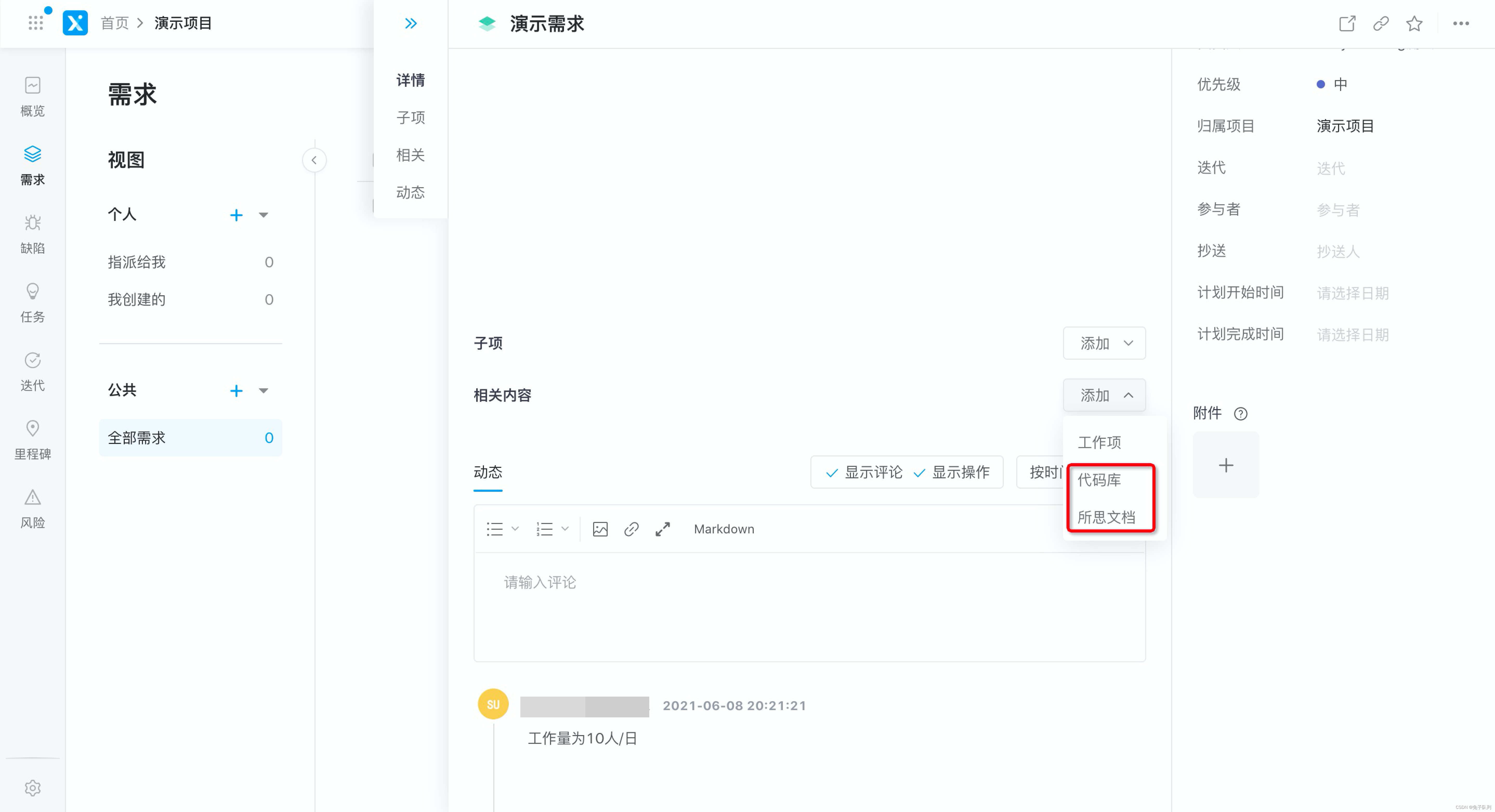Choose 所思文档 in the add menu
This screenshot has height=812, width=1495.
tap(1106, 517)
